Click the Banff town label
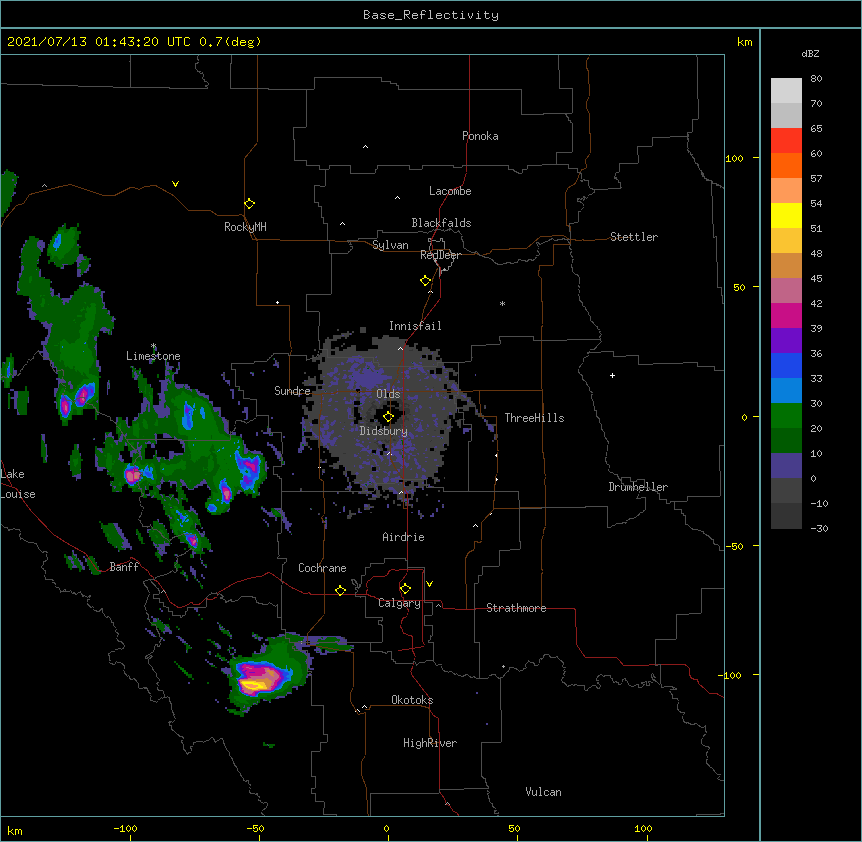Viewport: 862px width, 842px height. 124,567
